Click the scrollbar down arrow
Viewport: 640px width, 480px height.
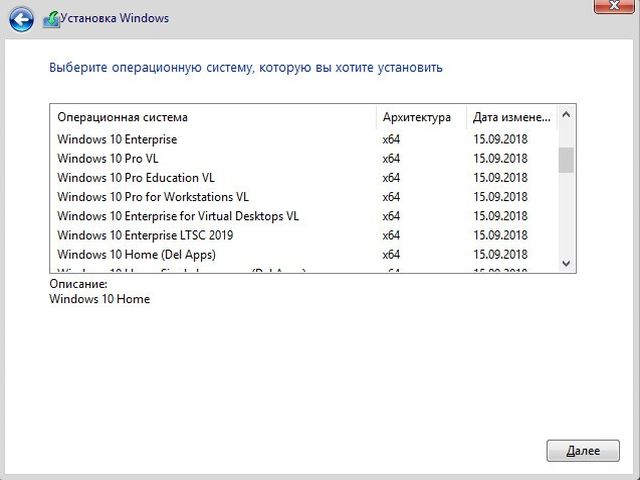point(566,263)
